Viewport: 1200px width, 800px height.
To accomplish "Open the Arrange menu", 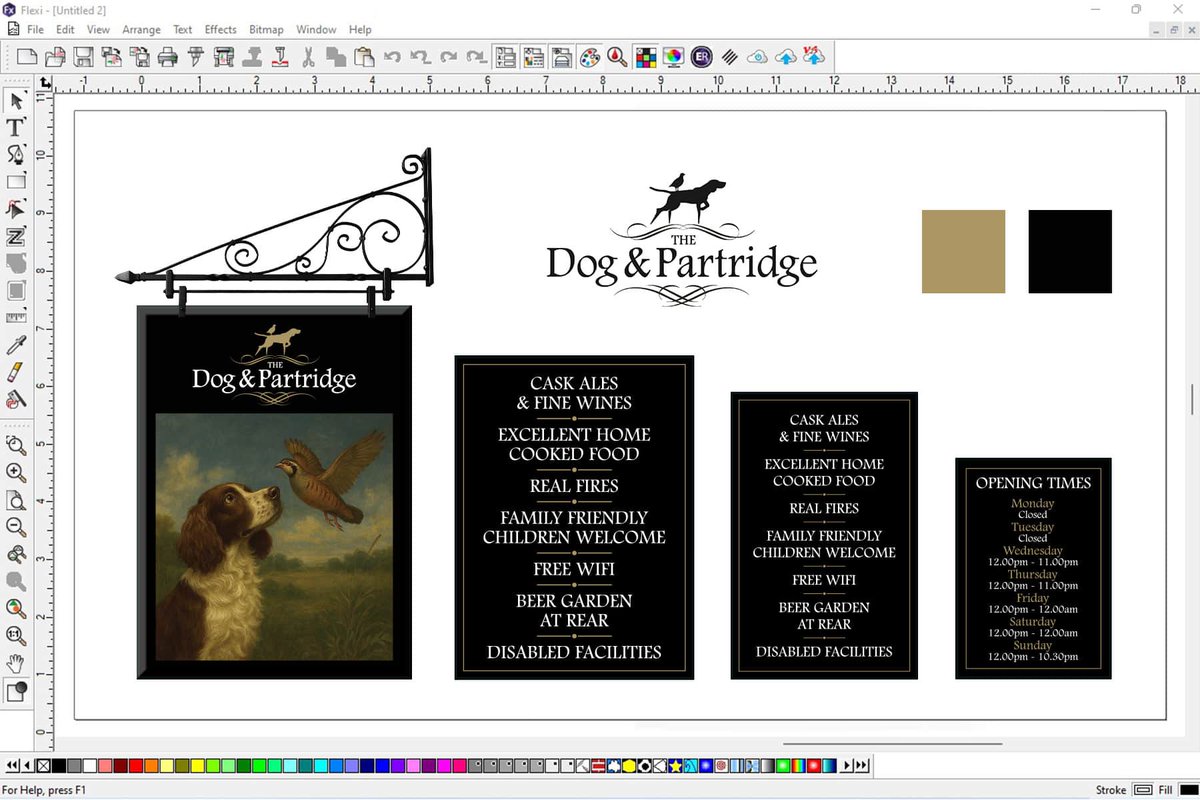I will (x=141, y=30).
